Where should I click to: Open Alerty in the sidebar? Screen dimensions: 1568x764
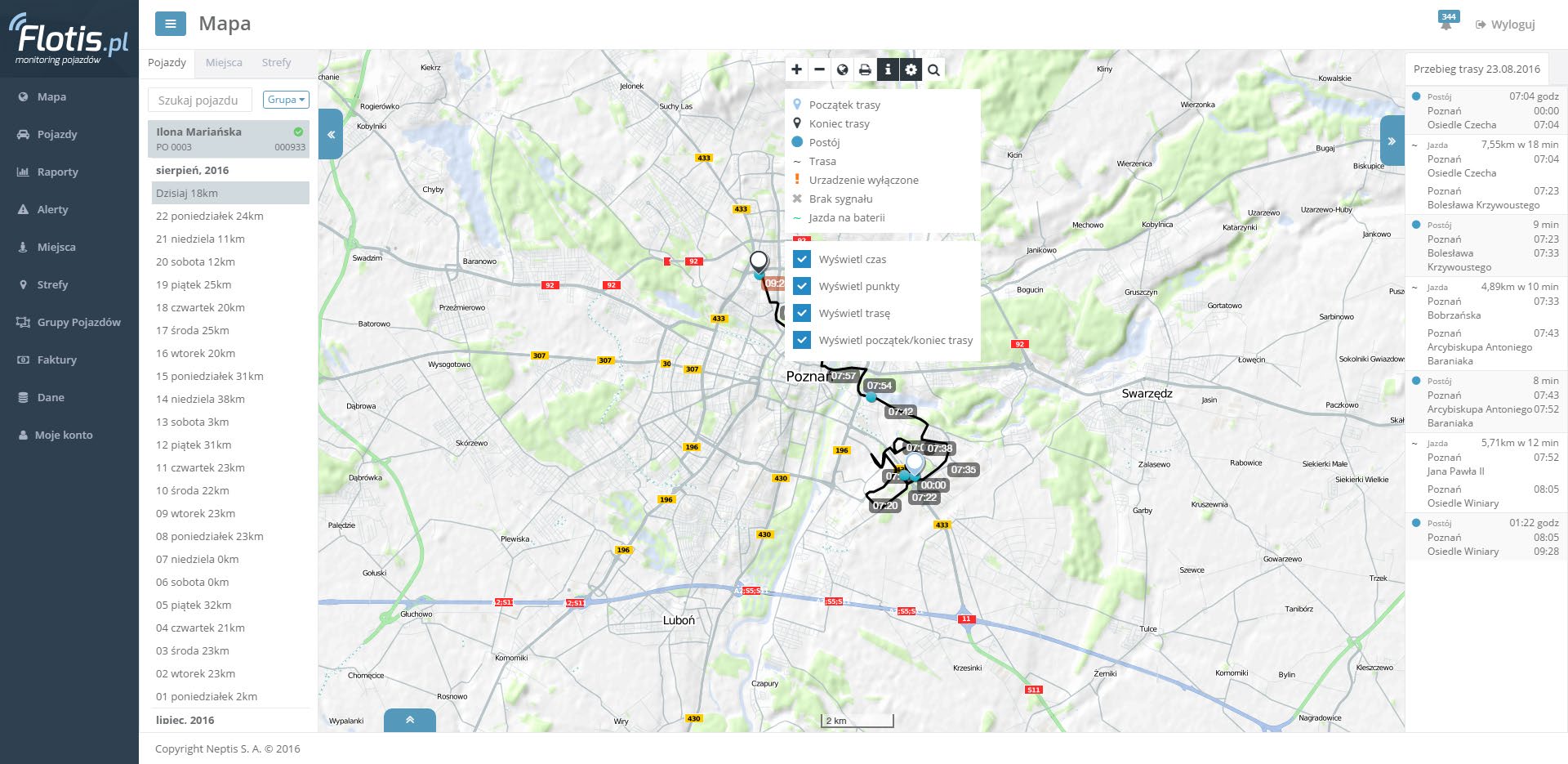(52, 209)
